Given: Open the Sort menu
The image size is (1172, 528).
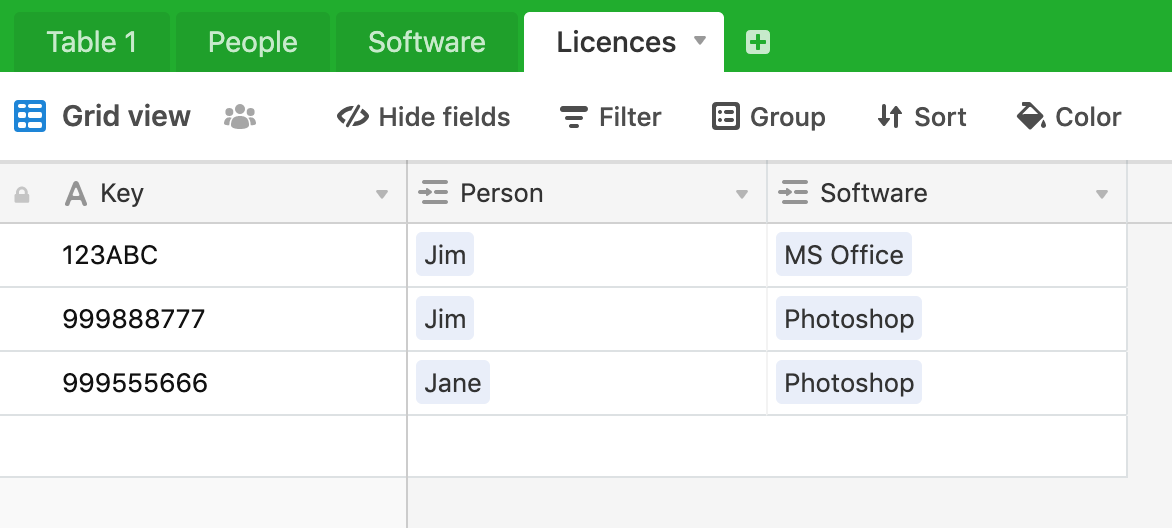Looking at the screenshot, I should point(922,117).
